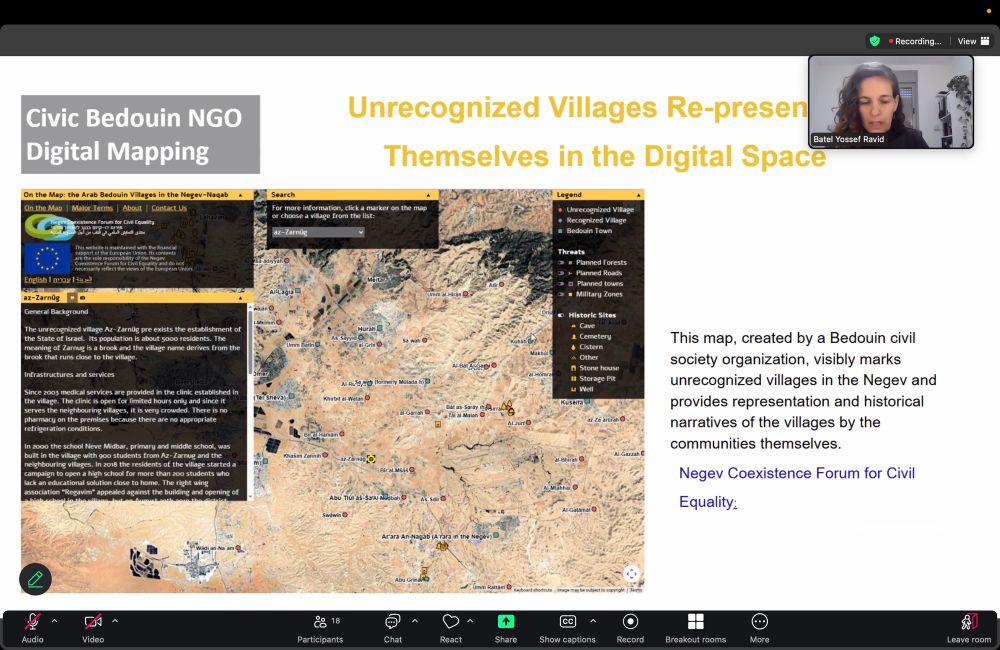Click the green Share screen icon

506,621
